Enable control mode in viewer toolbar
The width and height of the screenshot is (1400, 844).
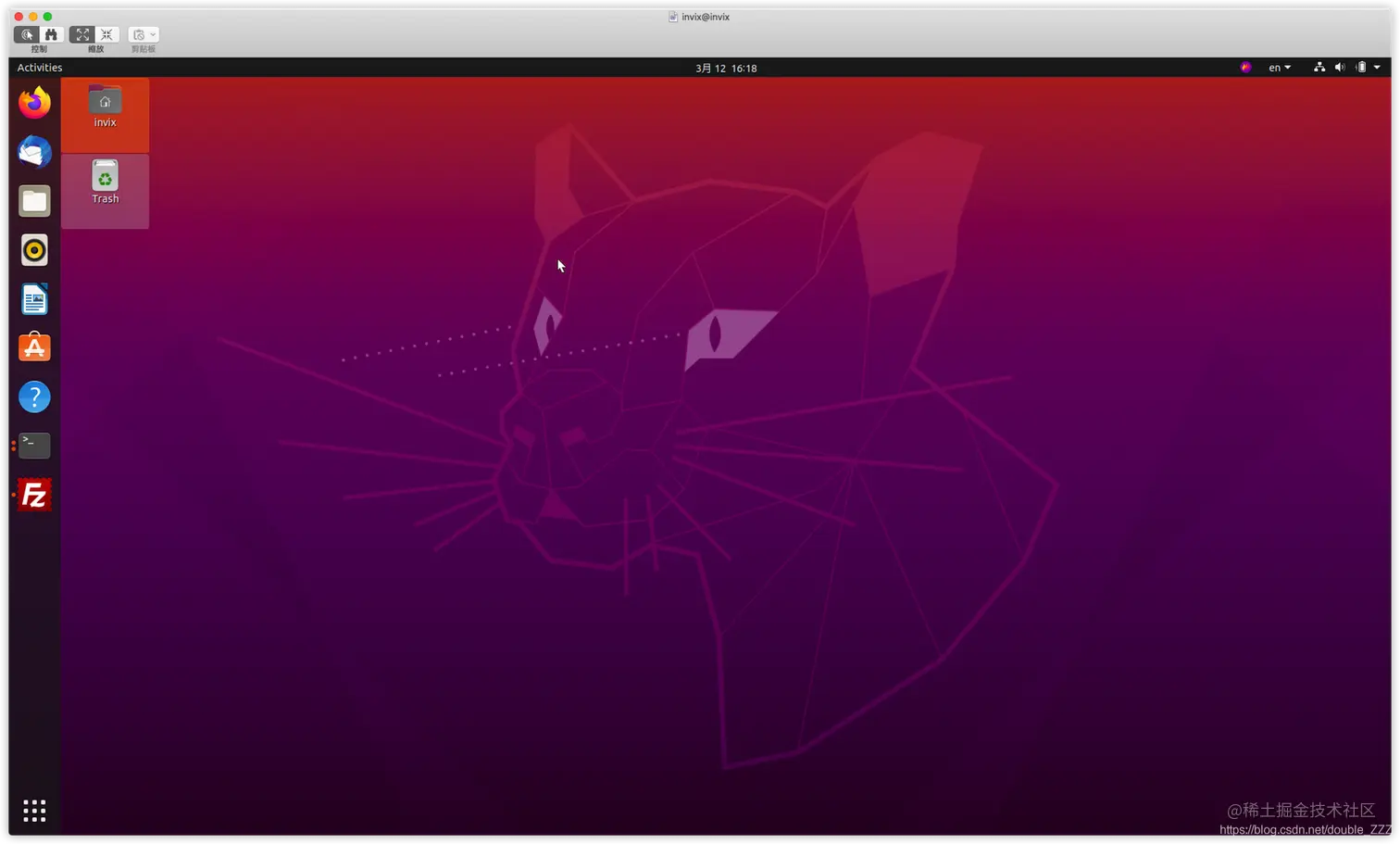27,34
